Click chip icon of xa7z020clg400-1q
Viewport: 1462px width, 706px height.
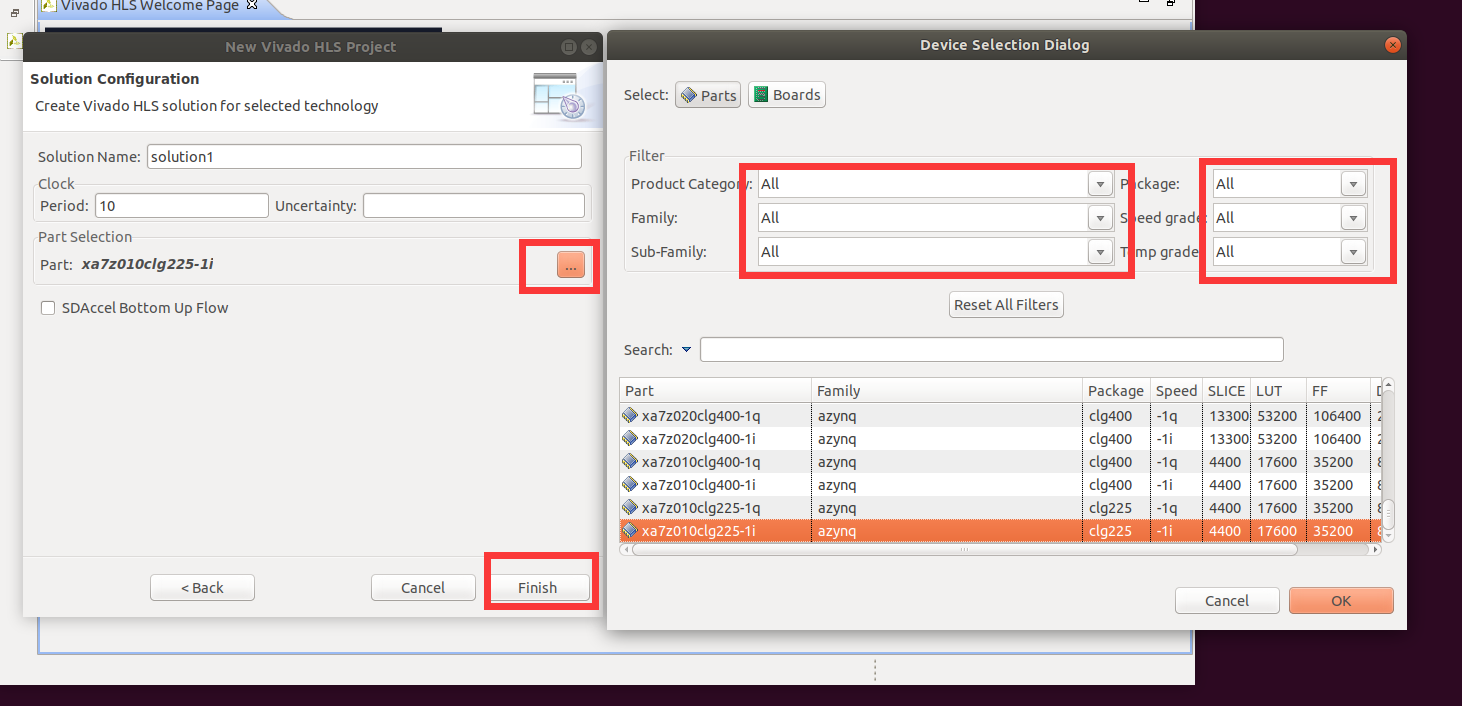[x=630, y=415]
